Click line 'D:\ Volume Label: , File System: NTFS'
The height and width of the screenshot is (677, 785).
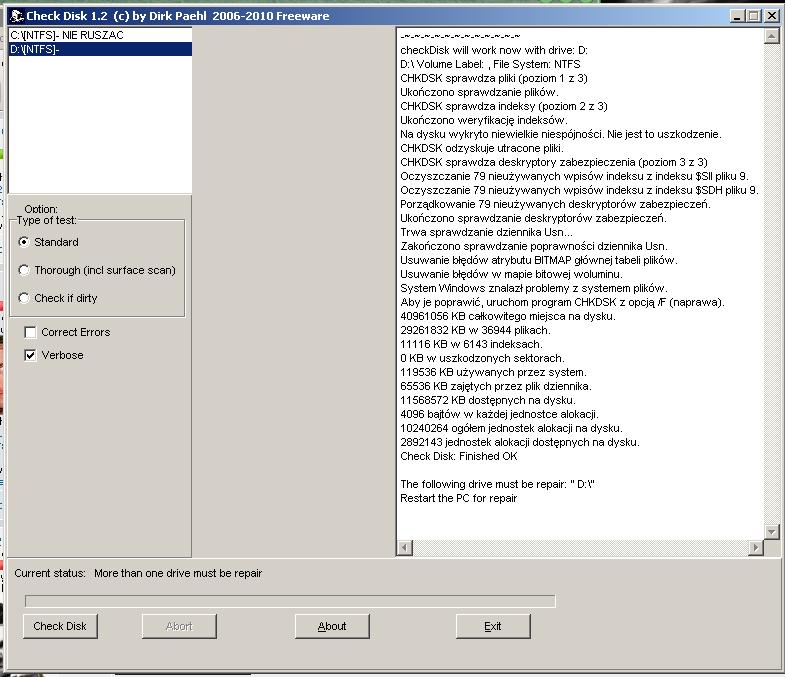(x=490, y=65)
